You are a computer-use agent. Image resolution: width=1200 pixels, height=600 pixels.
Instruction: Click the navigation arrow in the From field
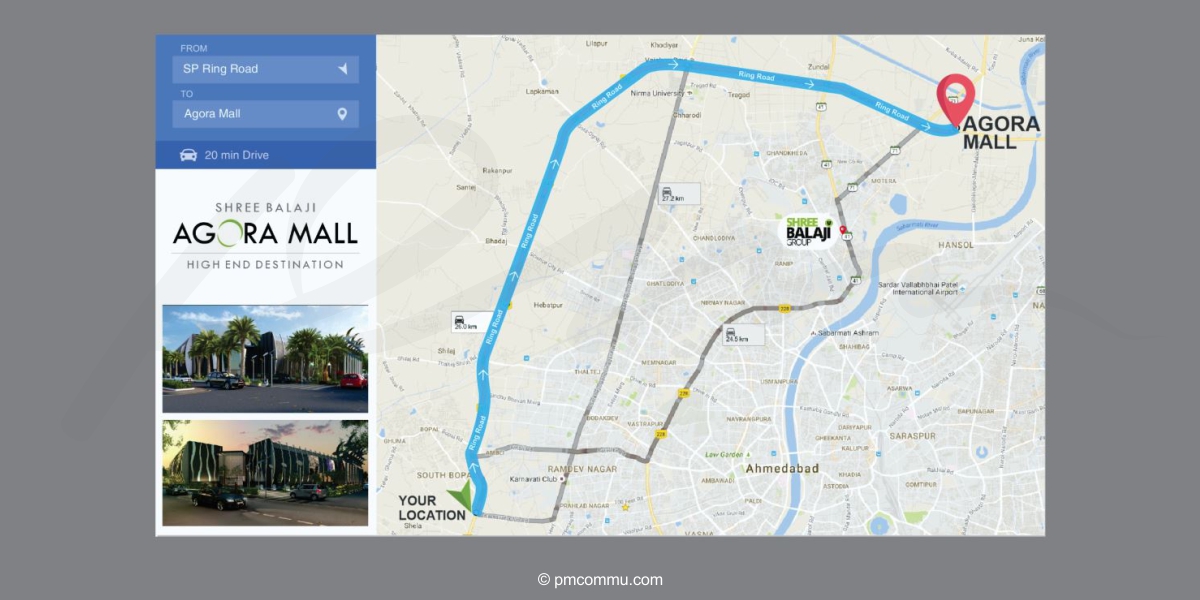tap(342, 69)
